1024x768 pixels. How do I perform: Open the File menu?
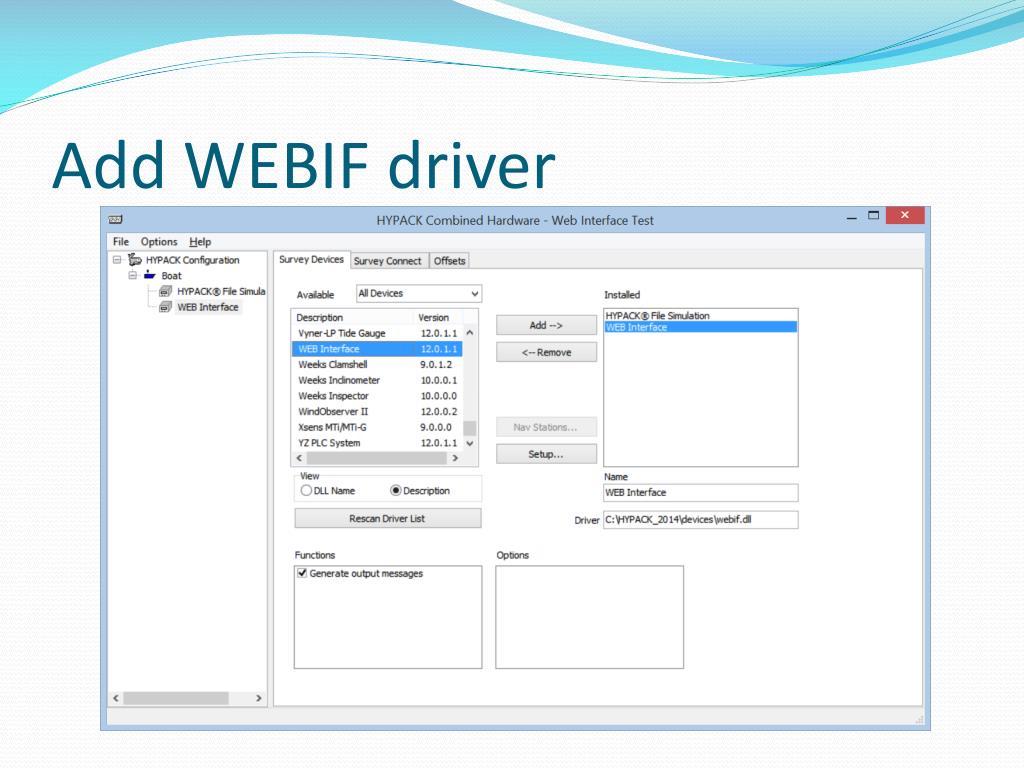(121, 242)
